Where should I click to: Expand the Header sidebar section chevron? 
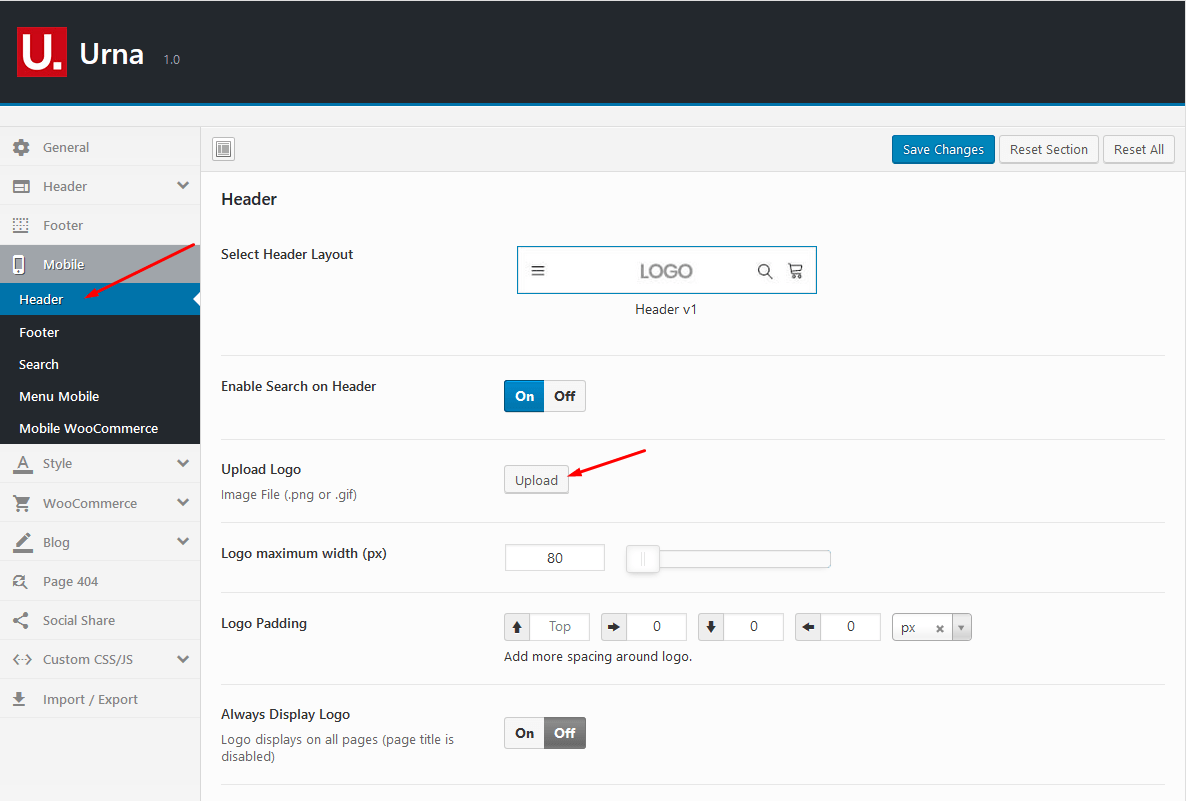point(183,185)
